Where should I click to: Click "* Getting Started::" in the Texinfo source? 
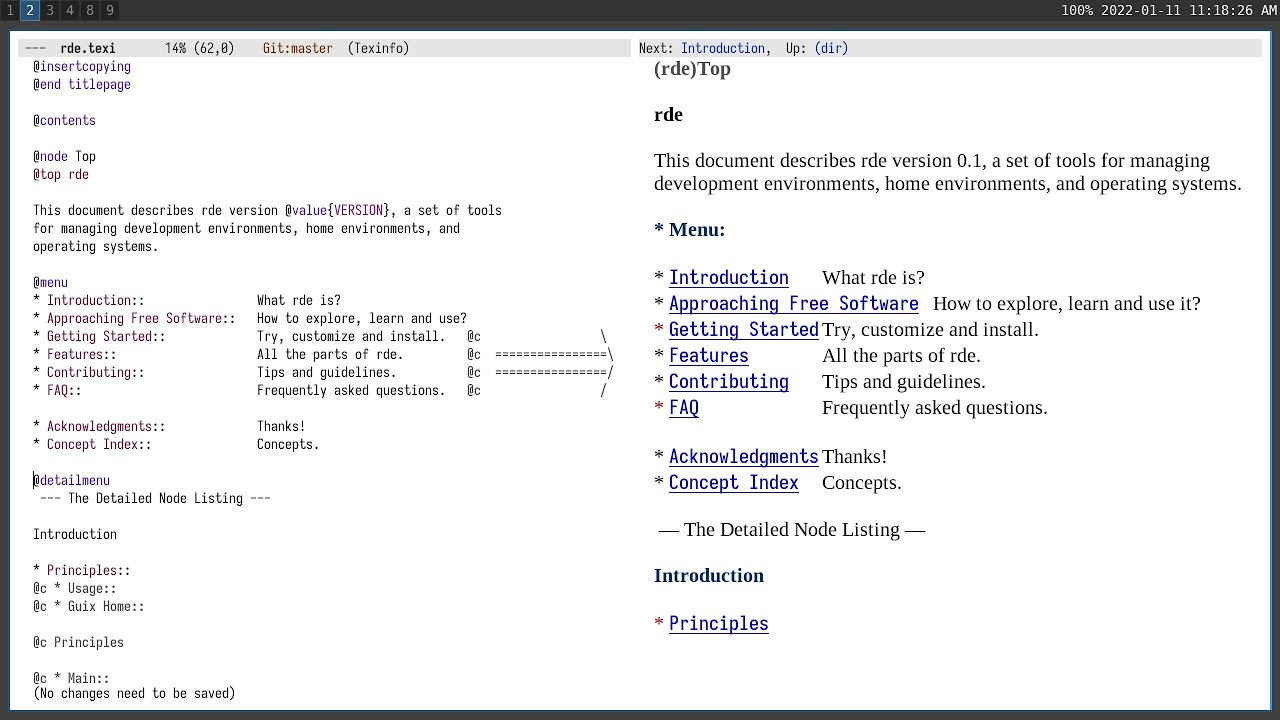[99, 337]
